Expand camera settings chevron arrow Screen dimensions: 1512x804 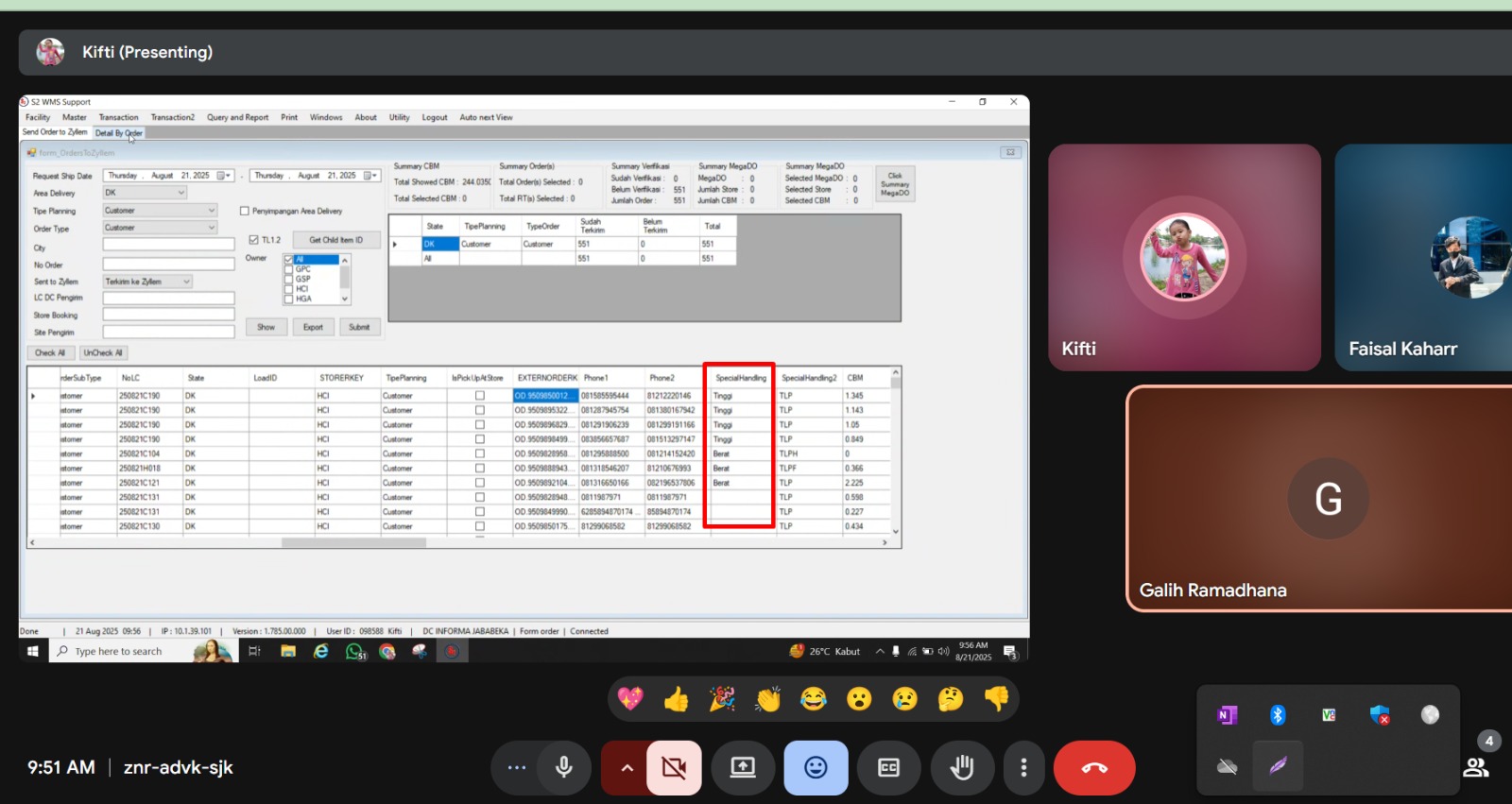626,768
